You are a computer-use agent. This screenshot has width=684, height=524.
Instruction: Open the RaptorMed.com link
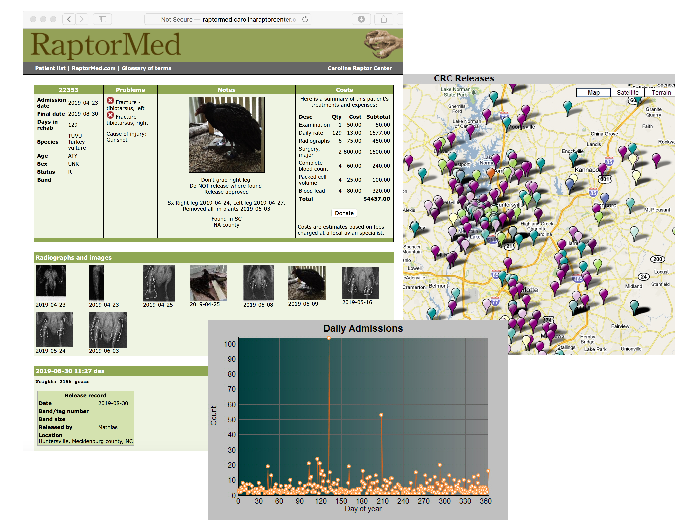tap(93, 68)
